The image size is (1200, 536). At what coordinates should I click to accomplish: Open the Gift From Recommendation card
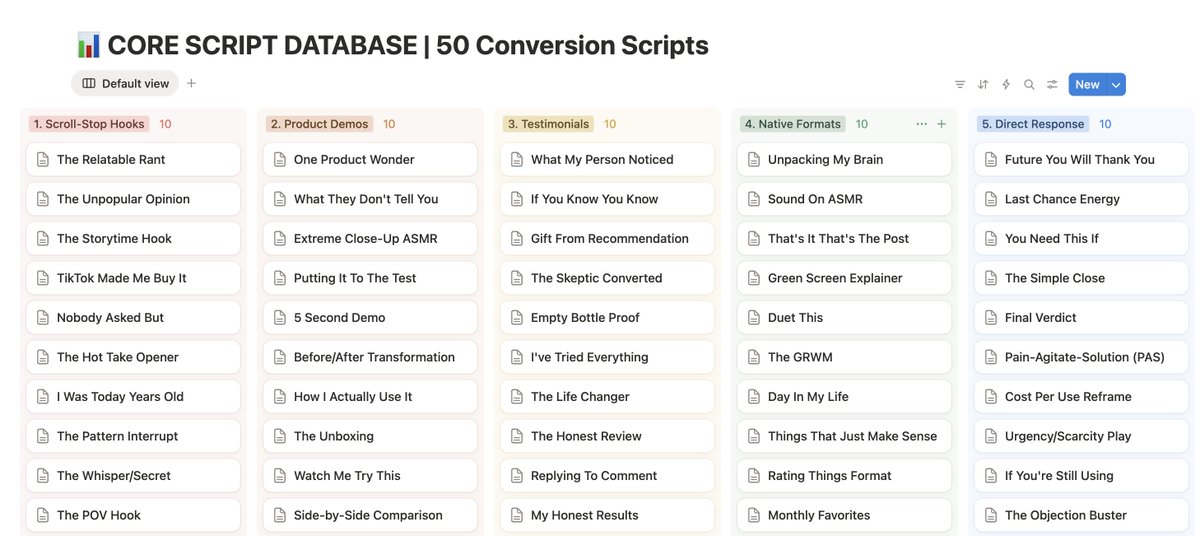tap(607, 239)
